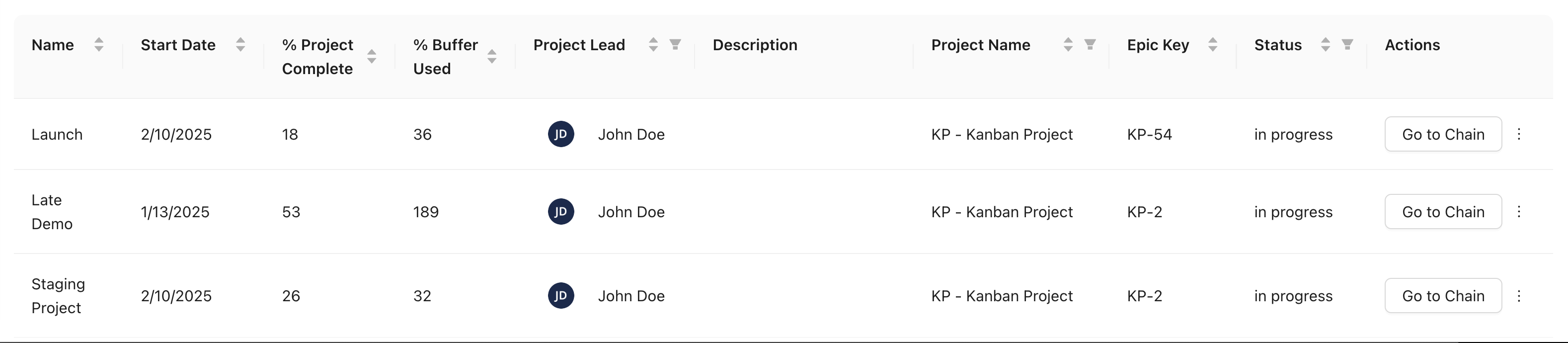Open more actions menu for Launch row
The height and width of the screenshot is (343, 1568).
tap(1519, 134)
